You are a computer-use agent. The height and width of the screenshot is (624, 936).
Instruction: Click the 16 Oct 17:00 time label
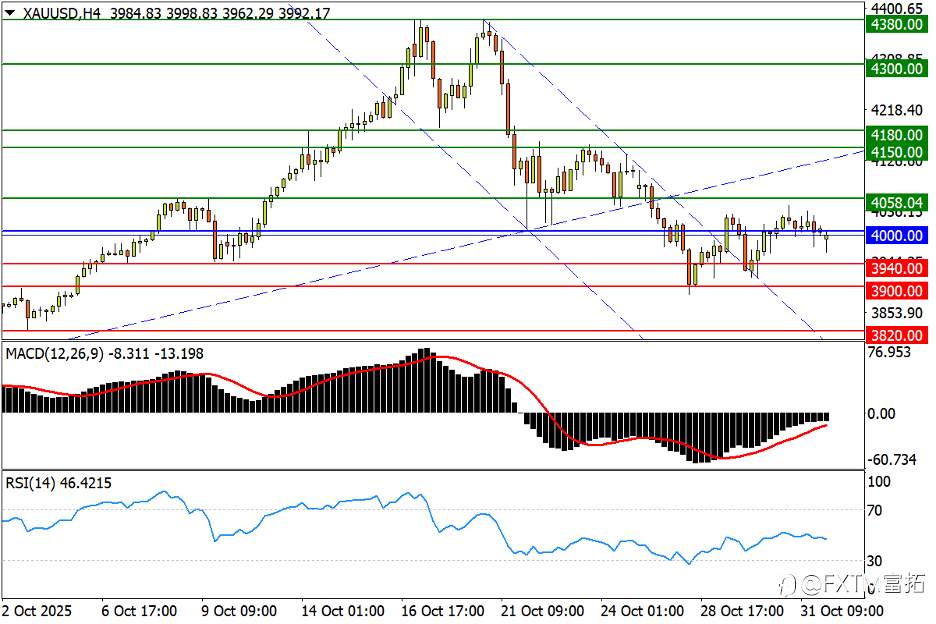(x=442, y=611)
